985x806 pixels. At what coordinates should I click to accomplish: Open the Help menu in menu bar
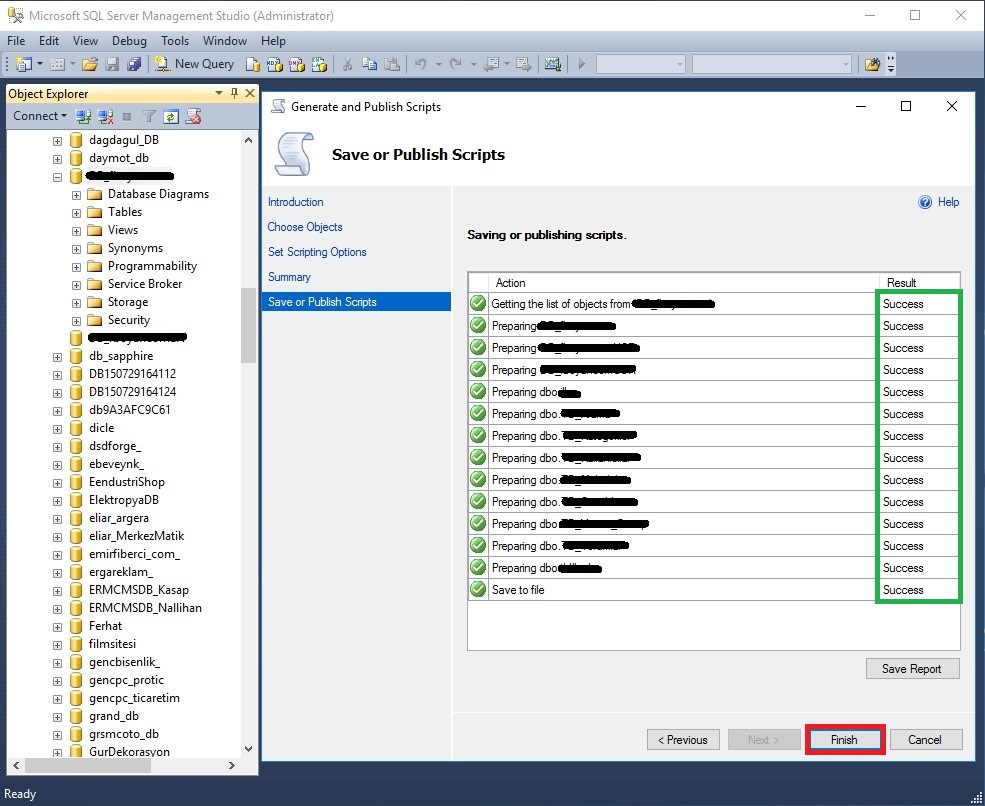(273, 41)
